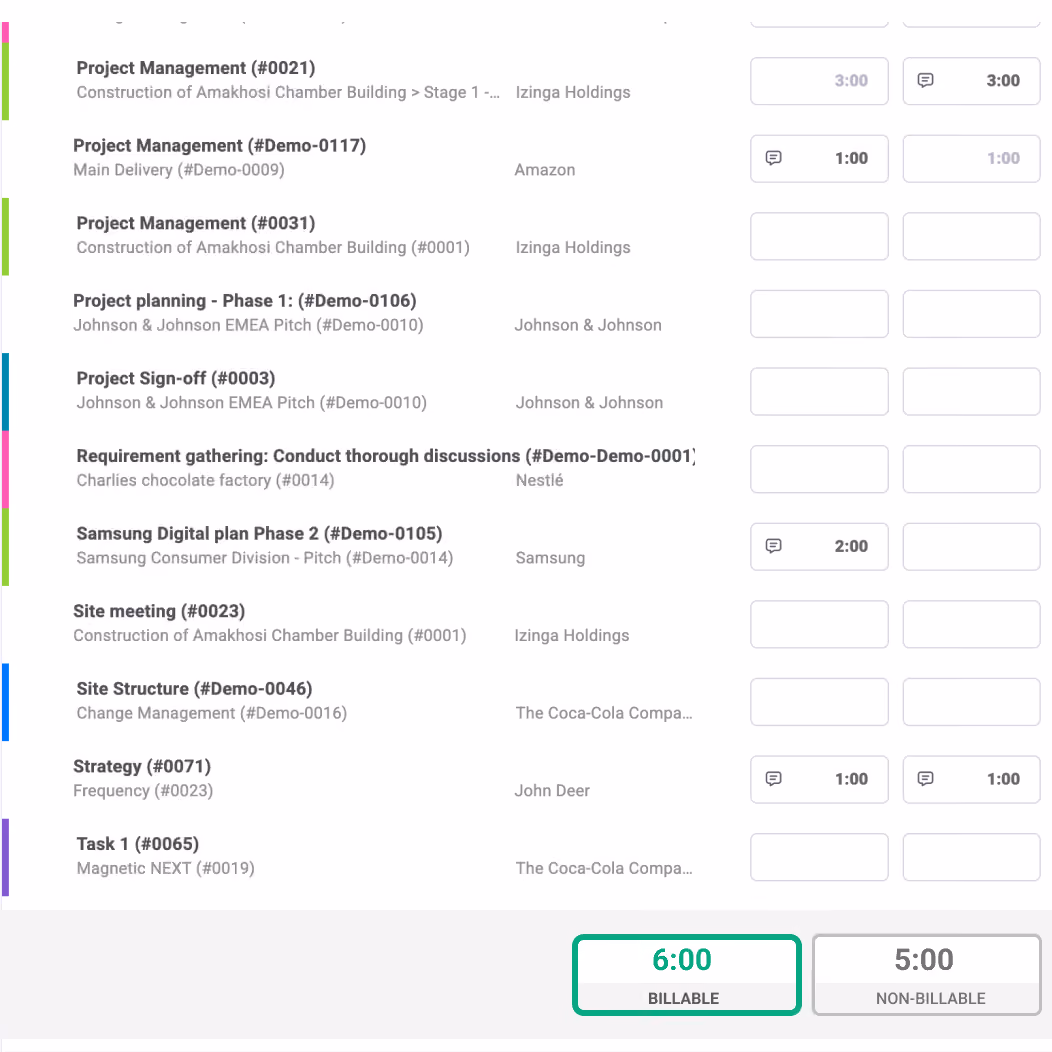
Task: Open task Site Structure (#Demo-0046)
Action: click(195, 688)
